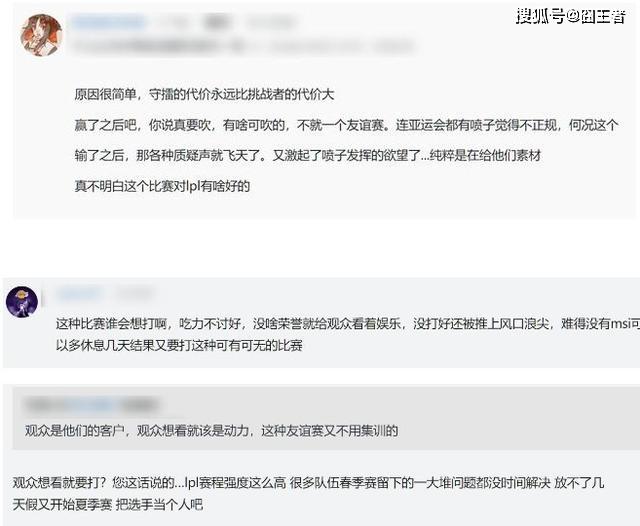The height and width of the screenshot is (526, 640).
Task: Click the blurred text right of the first badge
Action: (x=271, y=22)
